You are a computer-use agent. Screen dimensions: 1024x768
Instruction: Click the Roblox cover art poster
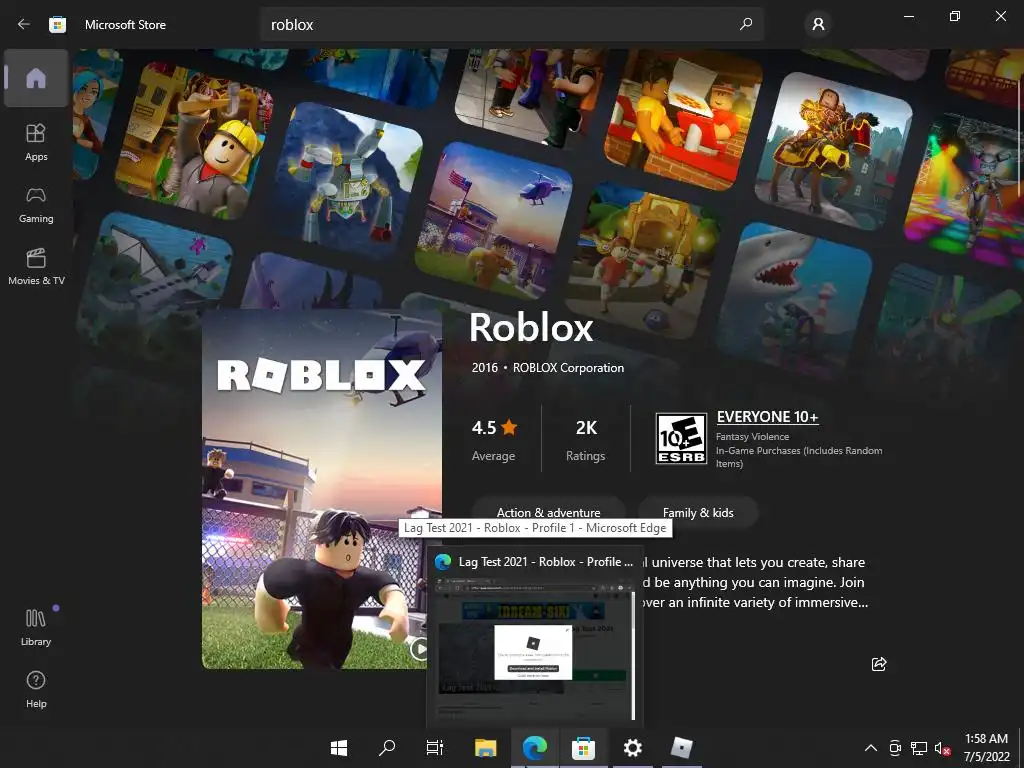point(322,488)
